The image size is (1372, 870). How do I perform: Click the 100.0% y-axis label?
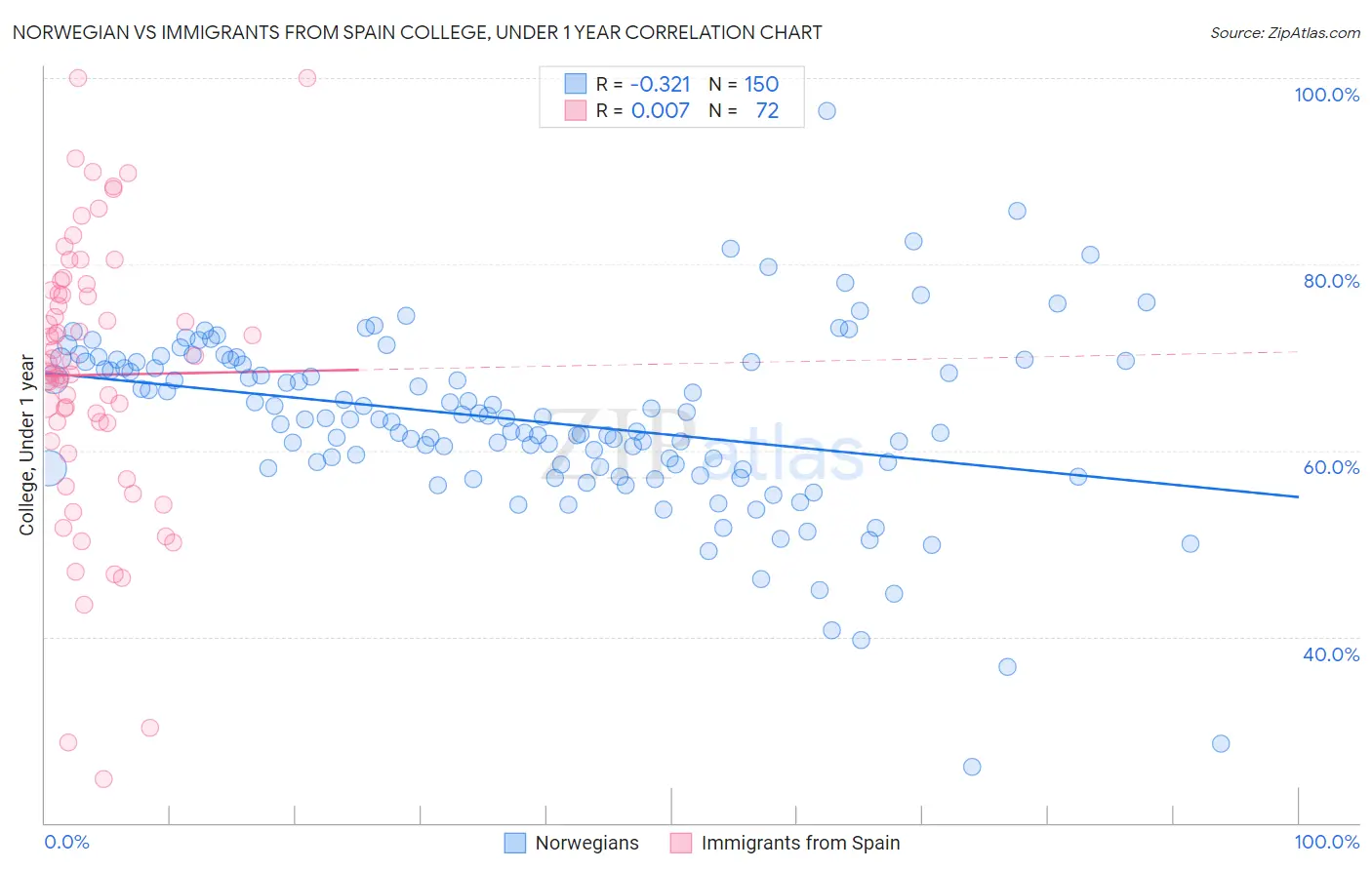click(1326, 95)
